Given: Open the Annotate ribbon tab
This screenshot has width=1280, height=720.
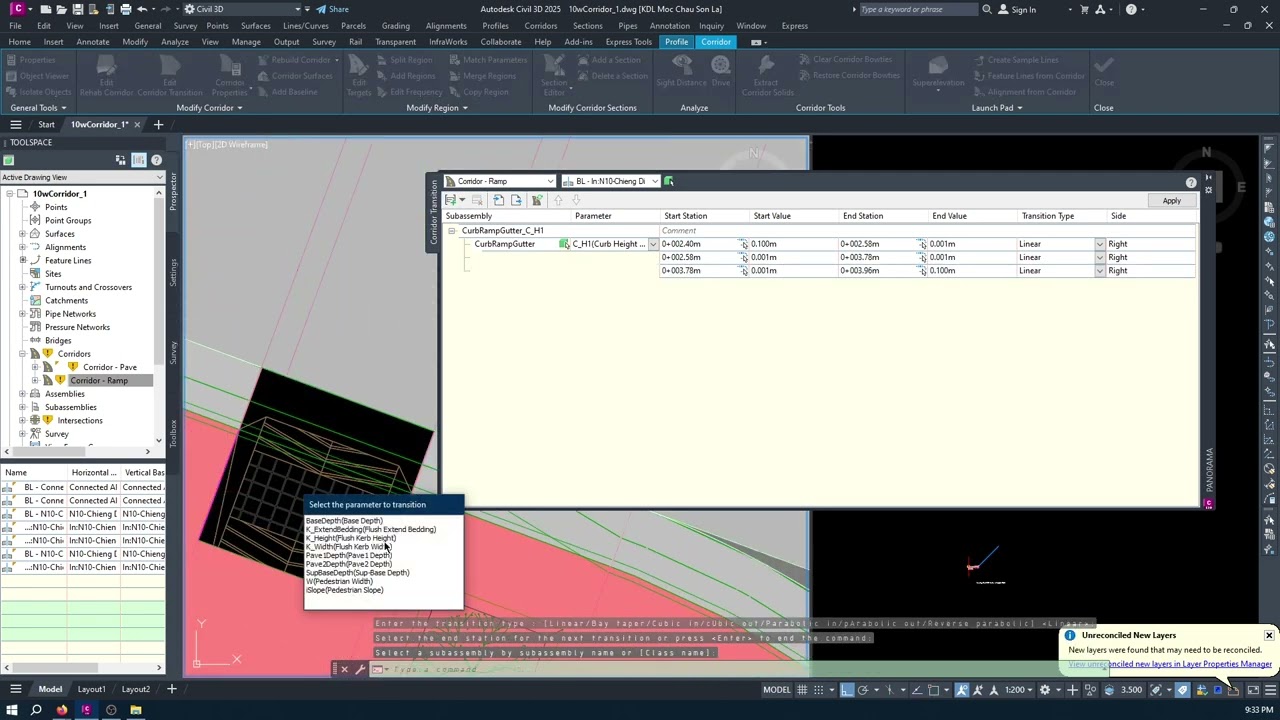Looking at the screenshot, I should pyautogui.click(x=93, y=42).
